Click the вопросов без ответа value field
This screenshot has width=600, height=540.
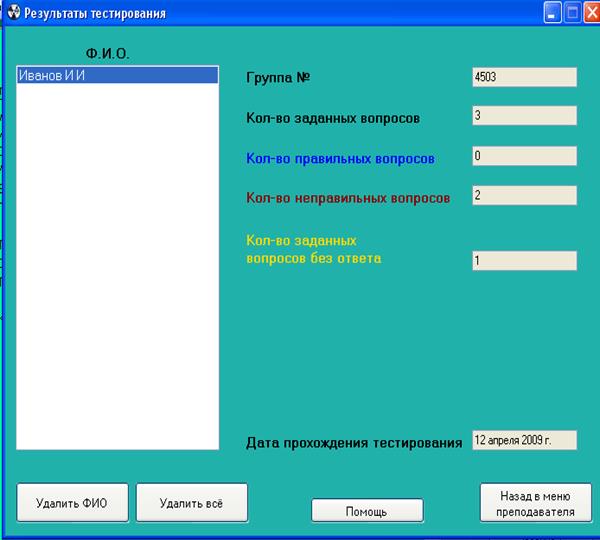[x=524, y=261]
